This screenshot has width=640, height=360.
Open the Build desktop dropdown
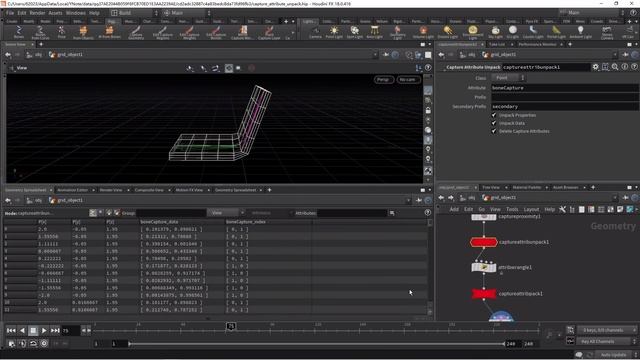point(133,13)
